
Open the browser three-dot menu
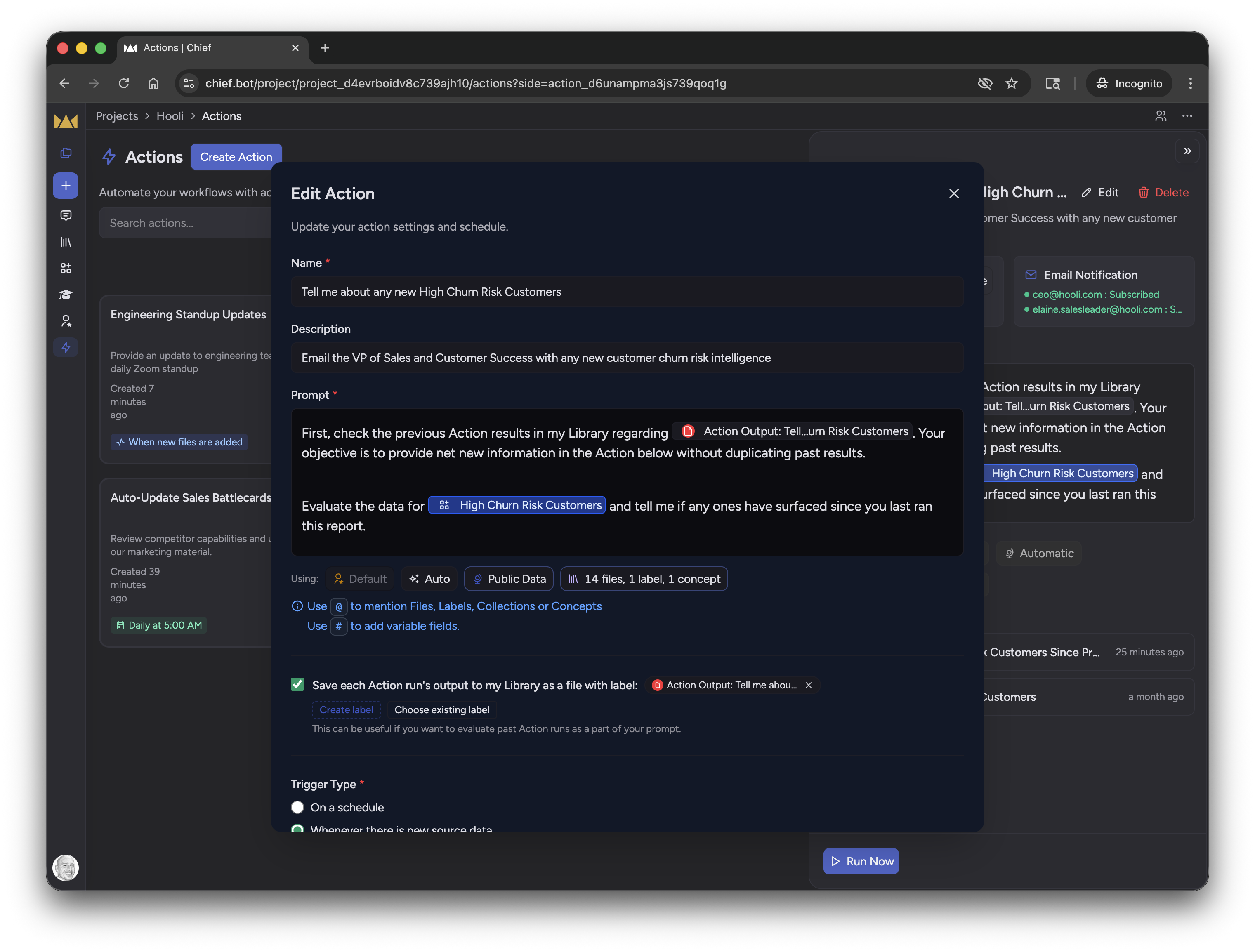(x=1190, y=83)
